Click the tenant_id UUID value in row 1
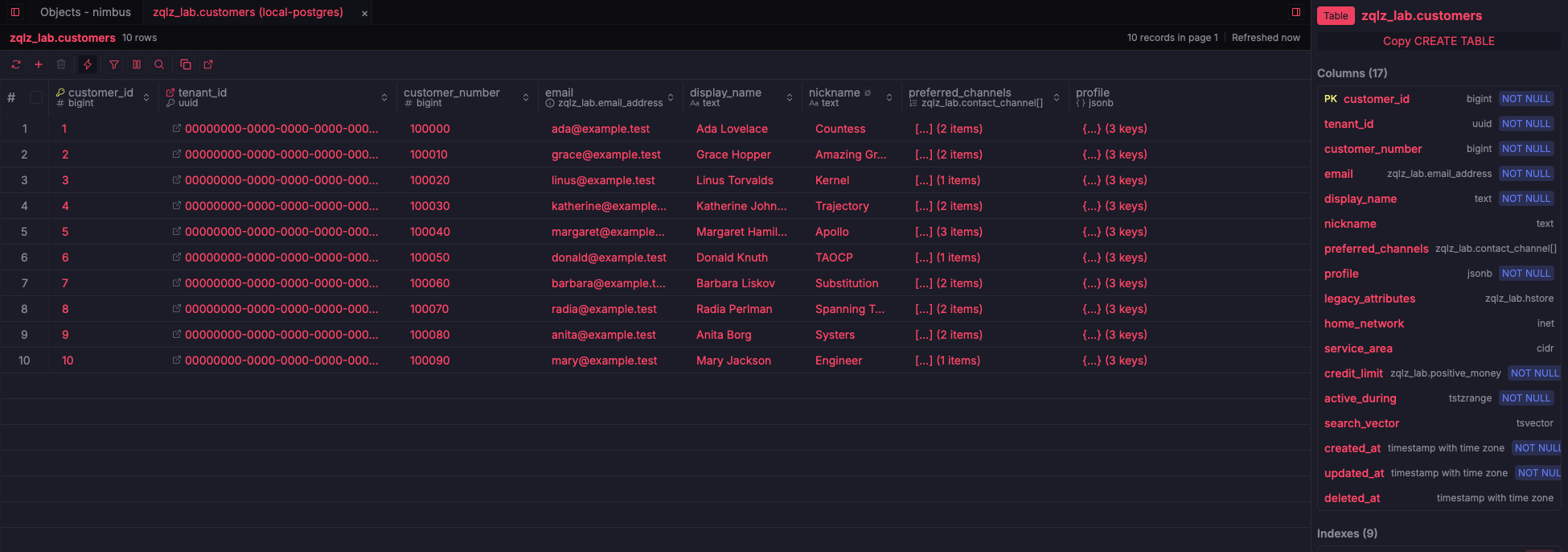 [x=281, y=129]
